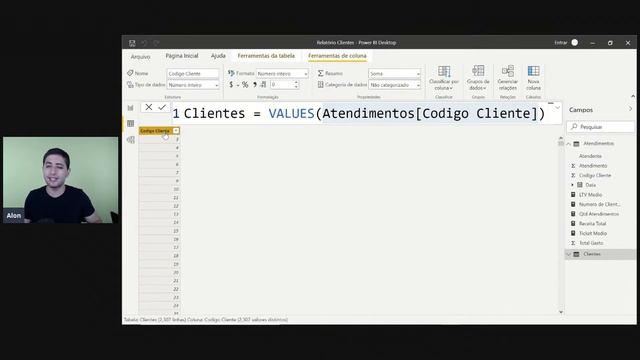Click the Codigo Cliente column header

tap(155, 131)
